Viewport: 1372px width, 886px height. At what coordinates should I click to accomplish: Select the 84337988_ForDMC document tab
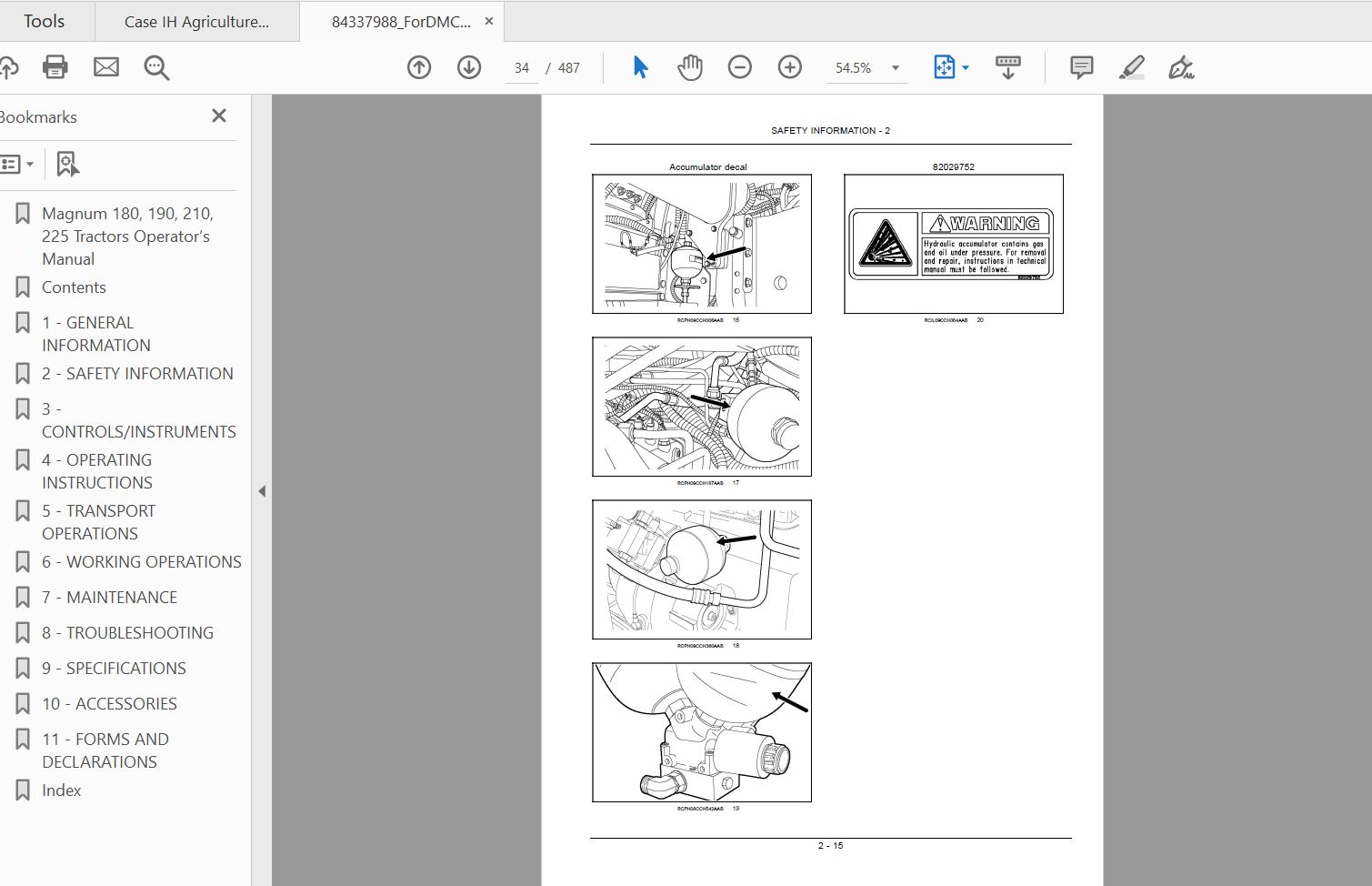click(x=401, y=22)
